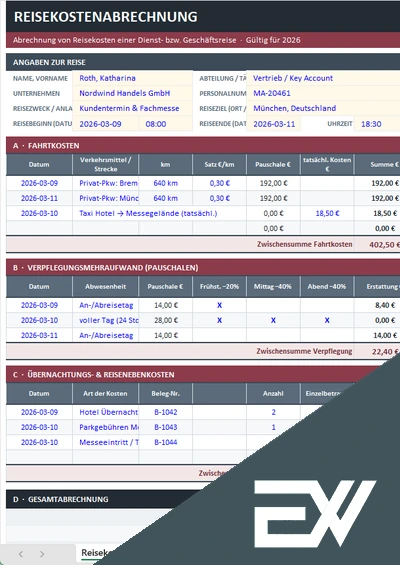
Task: Select the Nordwind Handels GmbH company cell
Action: click(132, 93)
